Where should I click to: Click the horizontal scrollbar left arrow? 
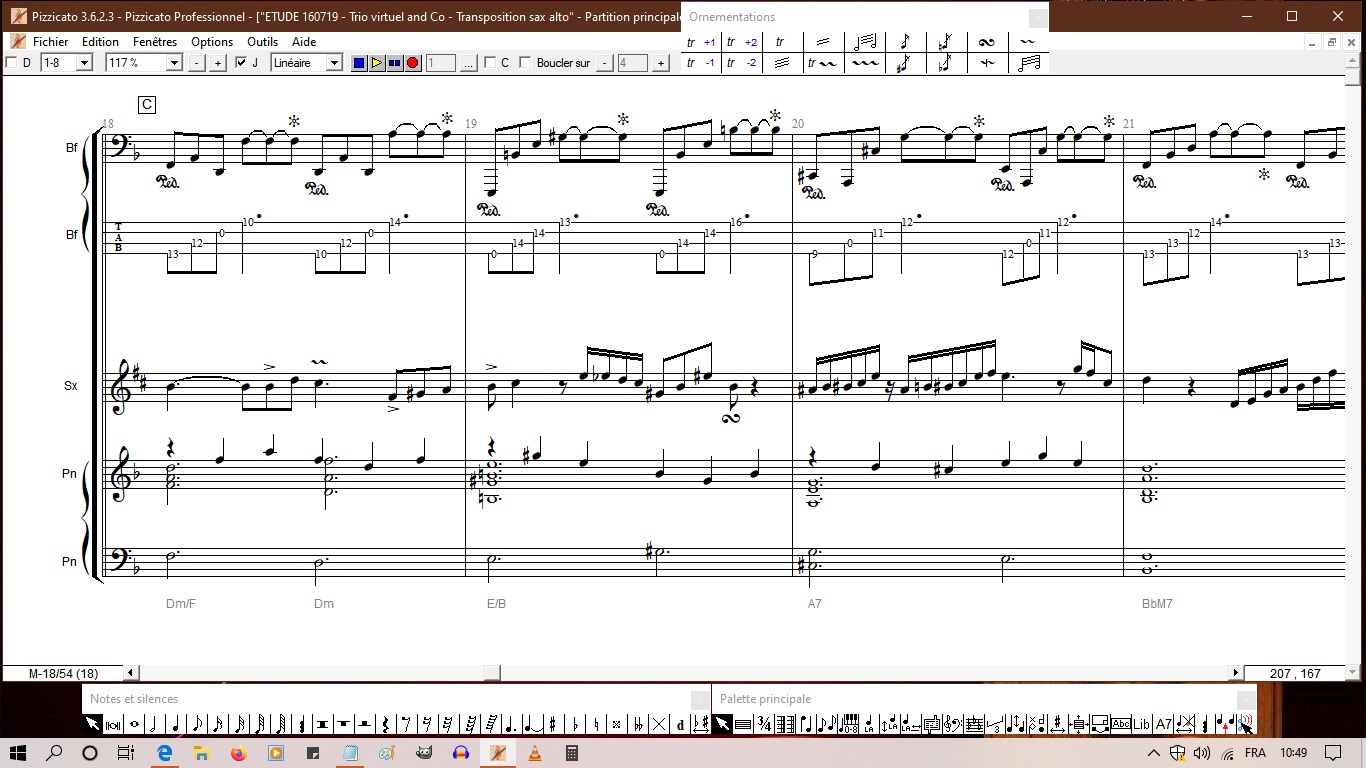[132, 673]
